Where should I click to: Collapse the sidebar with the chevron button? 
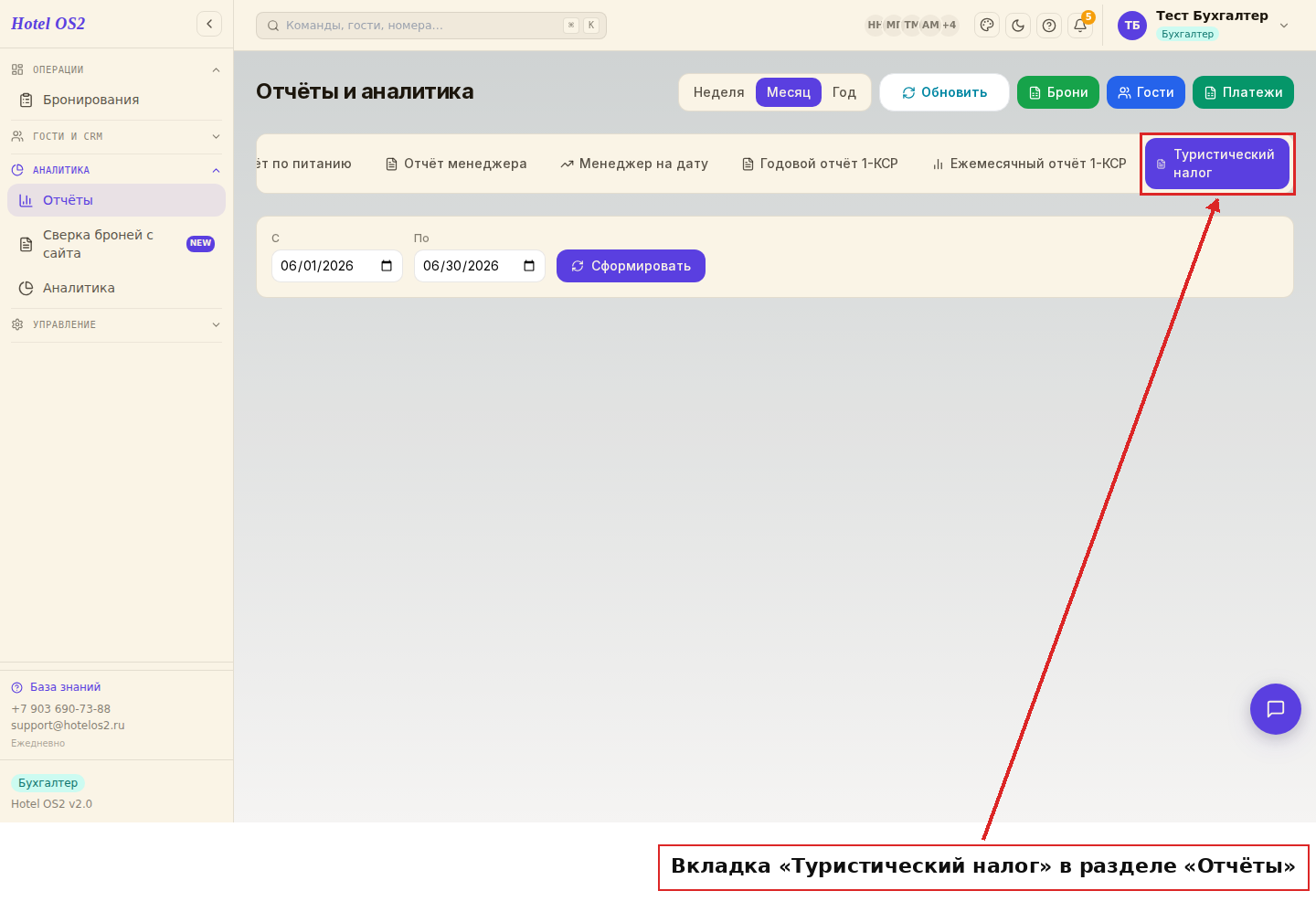(209, 24)
